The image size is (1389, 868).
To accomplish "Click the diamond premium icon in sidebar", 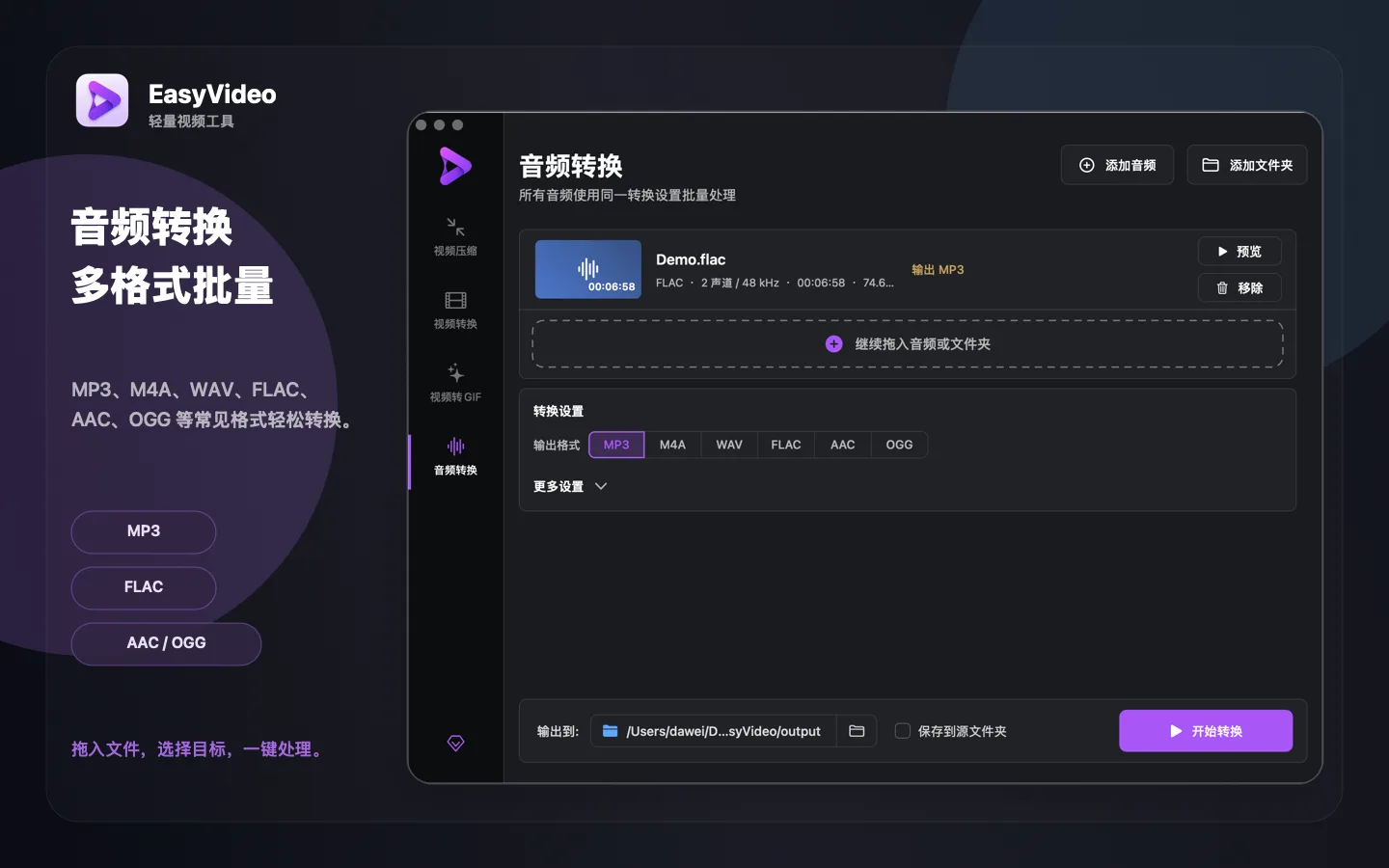I will 456,743.
